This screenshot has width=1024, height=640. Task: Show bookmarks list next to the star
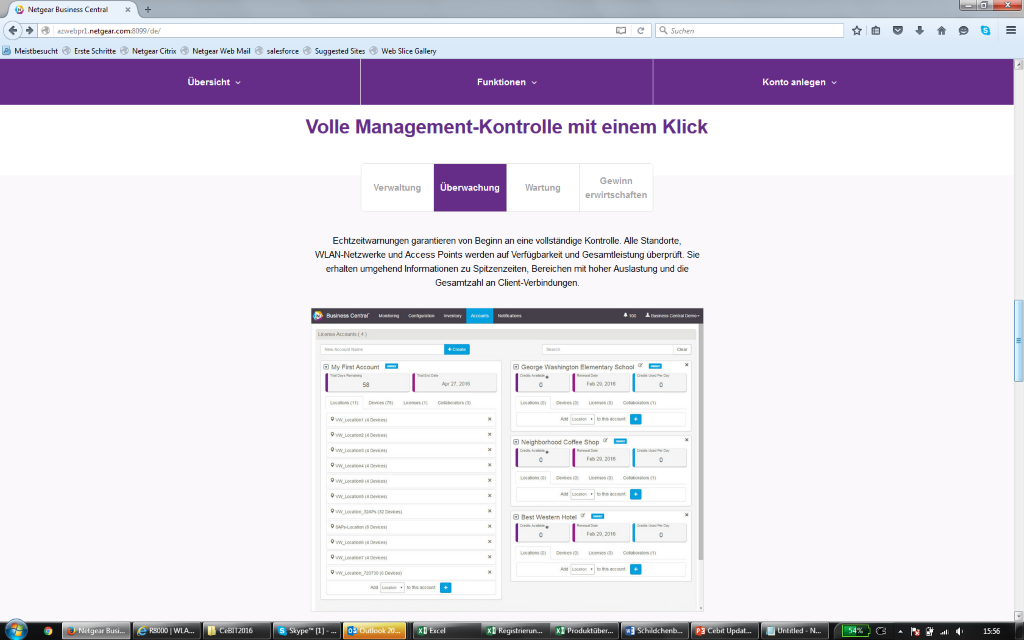[x=876, y=31]
